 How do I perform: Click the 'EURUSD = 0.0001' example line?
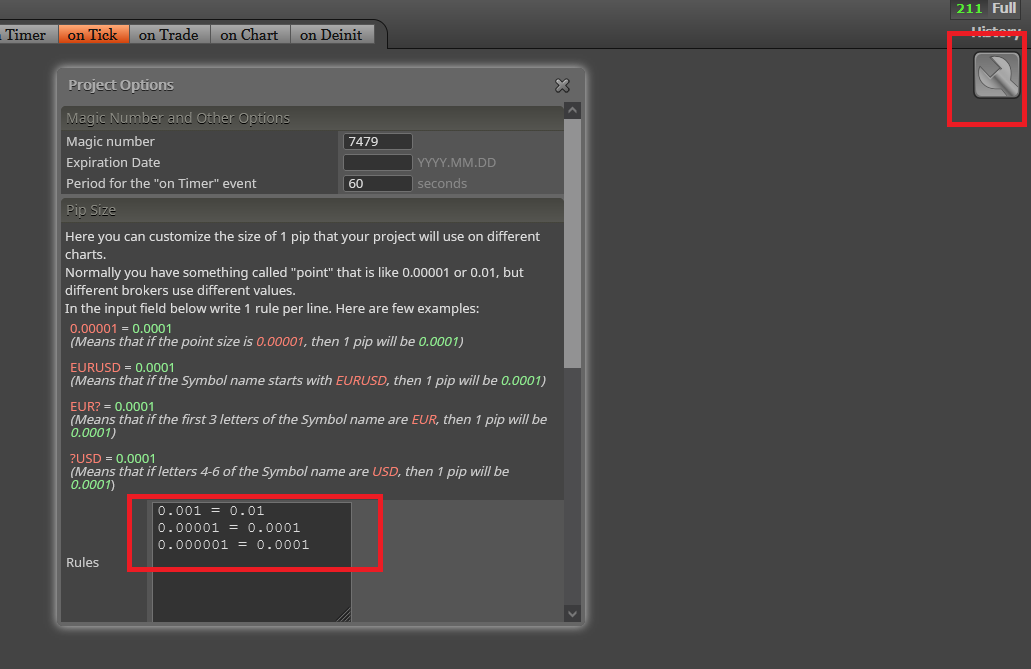[122, 367]
